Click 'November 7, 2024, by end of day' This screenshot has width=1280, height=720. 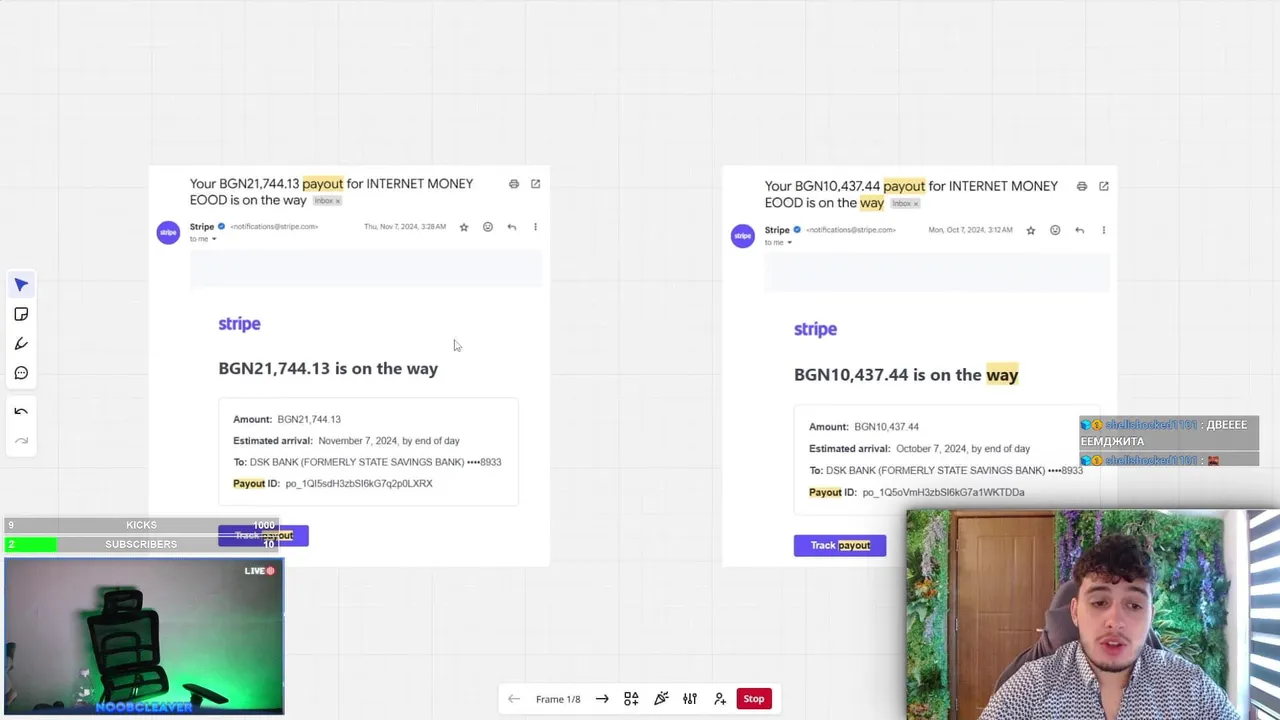tap(389, 441)
